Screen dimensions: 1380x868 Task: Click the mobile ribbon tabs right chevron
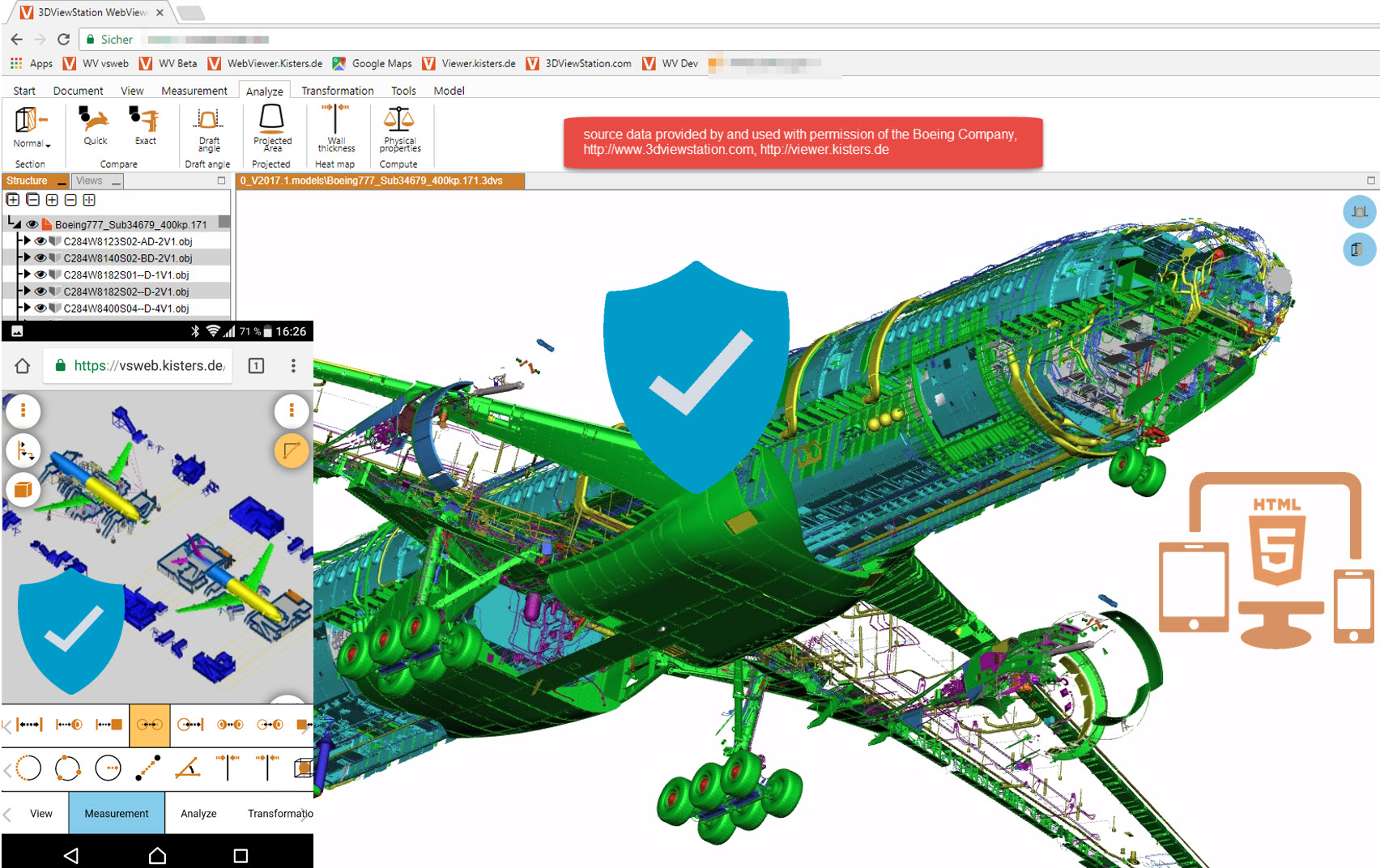pos(305,814)
